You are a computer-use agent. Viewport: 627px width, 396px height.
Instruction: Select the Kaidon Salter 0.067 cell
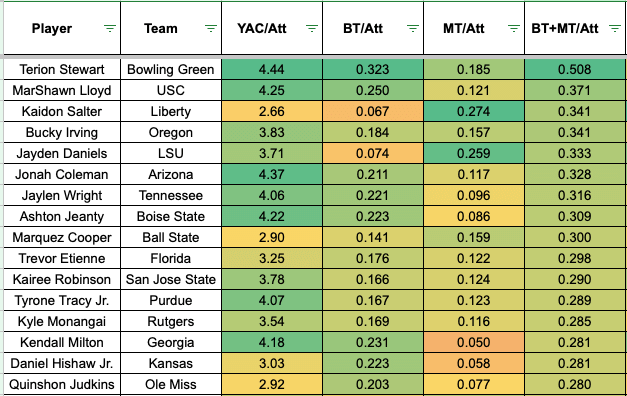[373, 111]
